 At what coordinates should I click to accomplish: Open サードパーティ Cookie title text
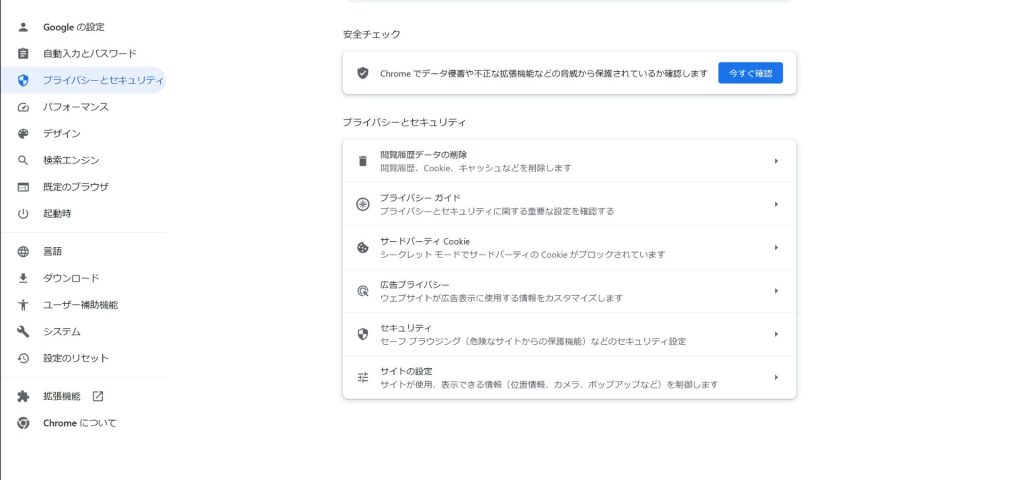coord(425,241)
